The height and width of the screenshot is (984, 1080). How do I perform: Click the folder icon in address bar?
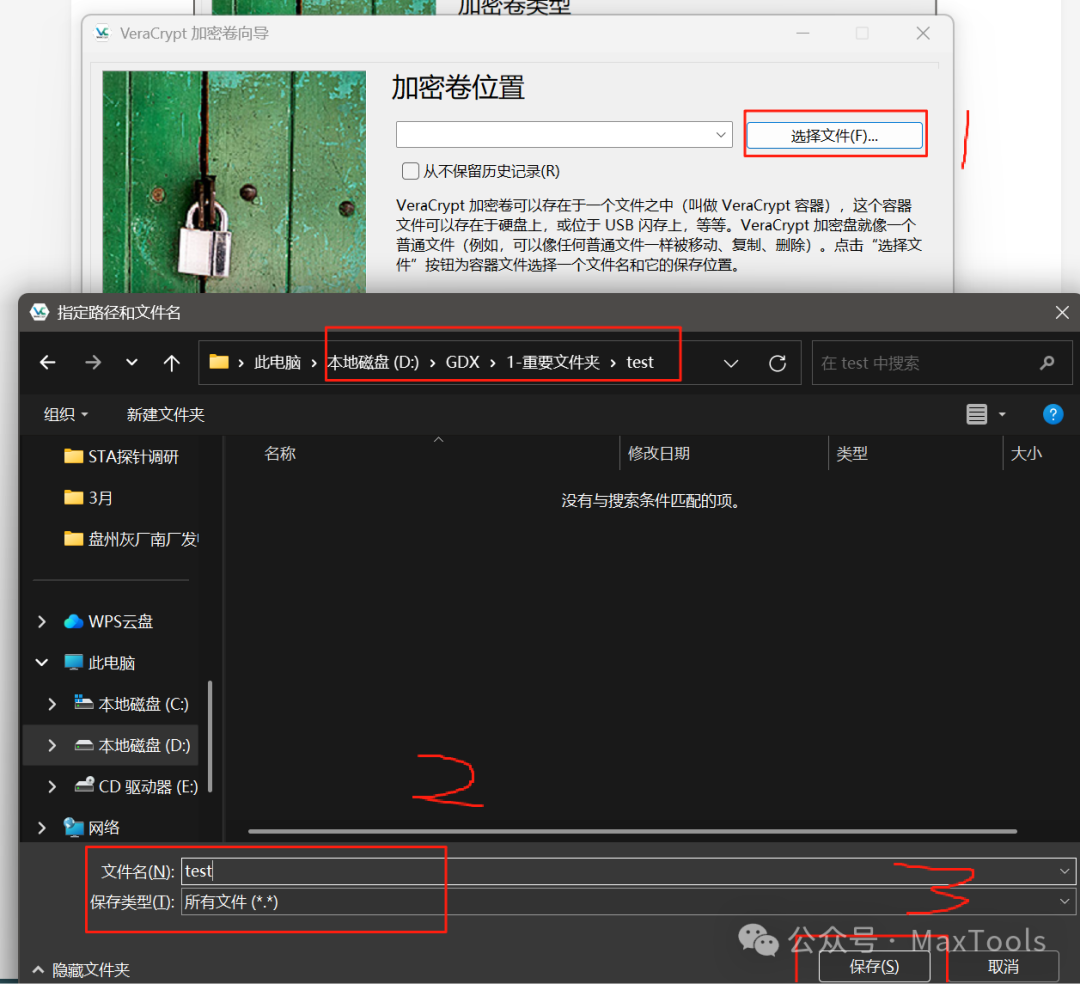219,362
